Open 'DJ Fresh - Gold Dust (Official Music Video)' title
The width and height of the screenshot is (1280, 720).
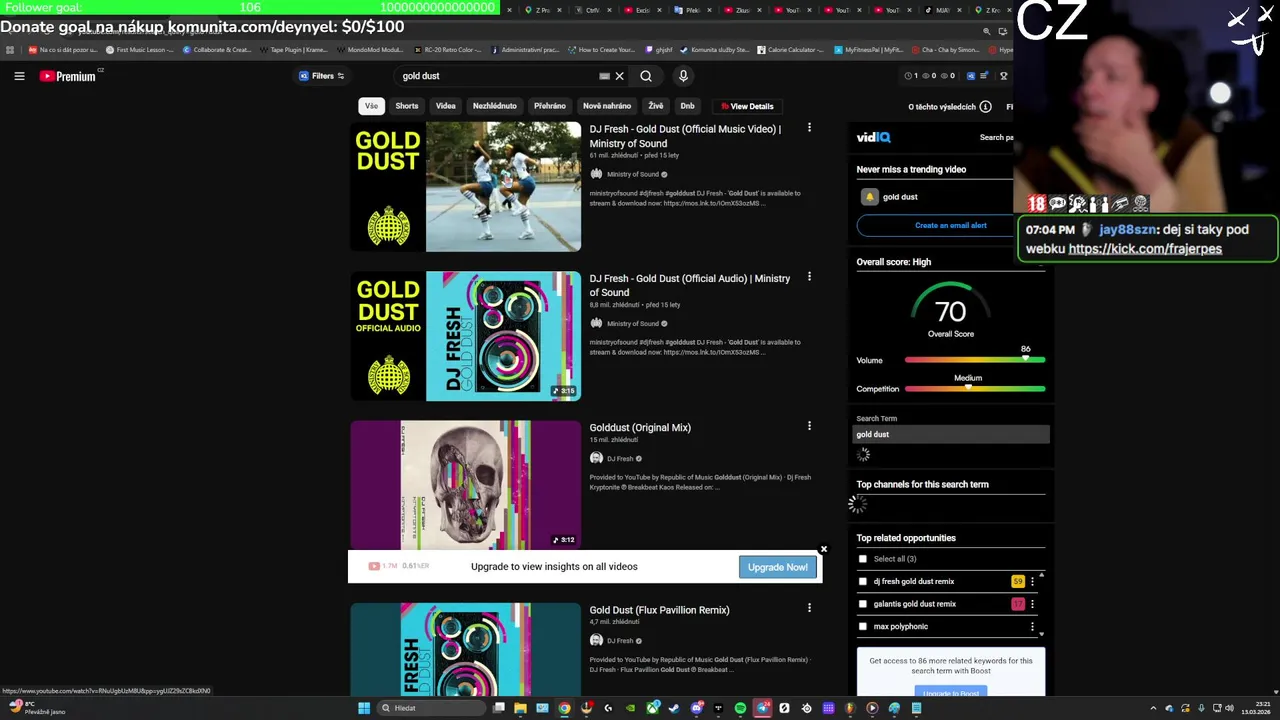point(685,136)
